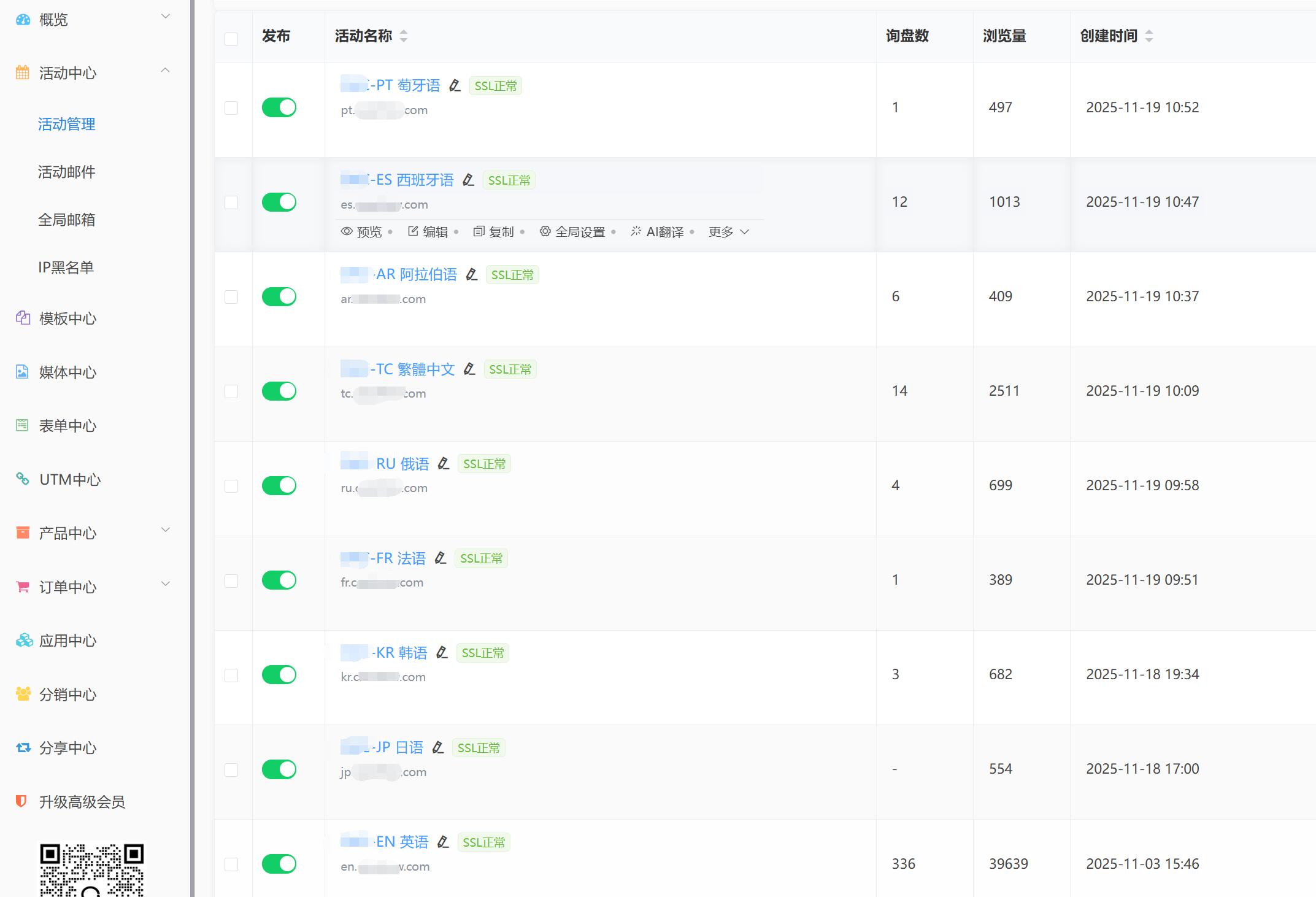Select all rows via the header checkbox

[x=232, y=39]
